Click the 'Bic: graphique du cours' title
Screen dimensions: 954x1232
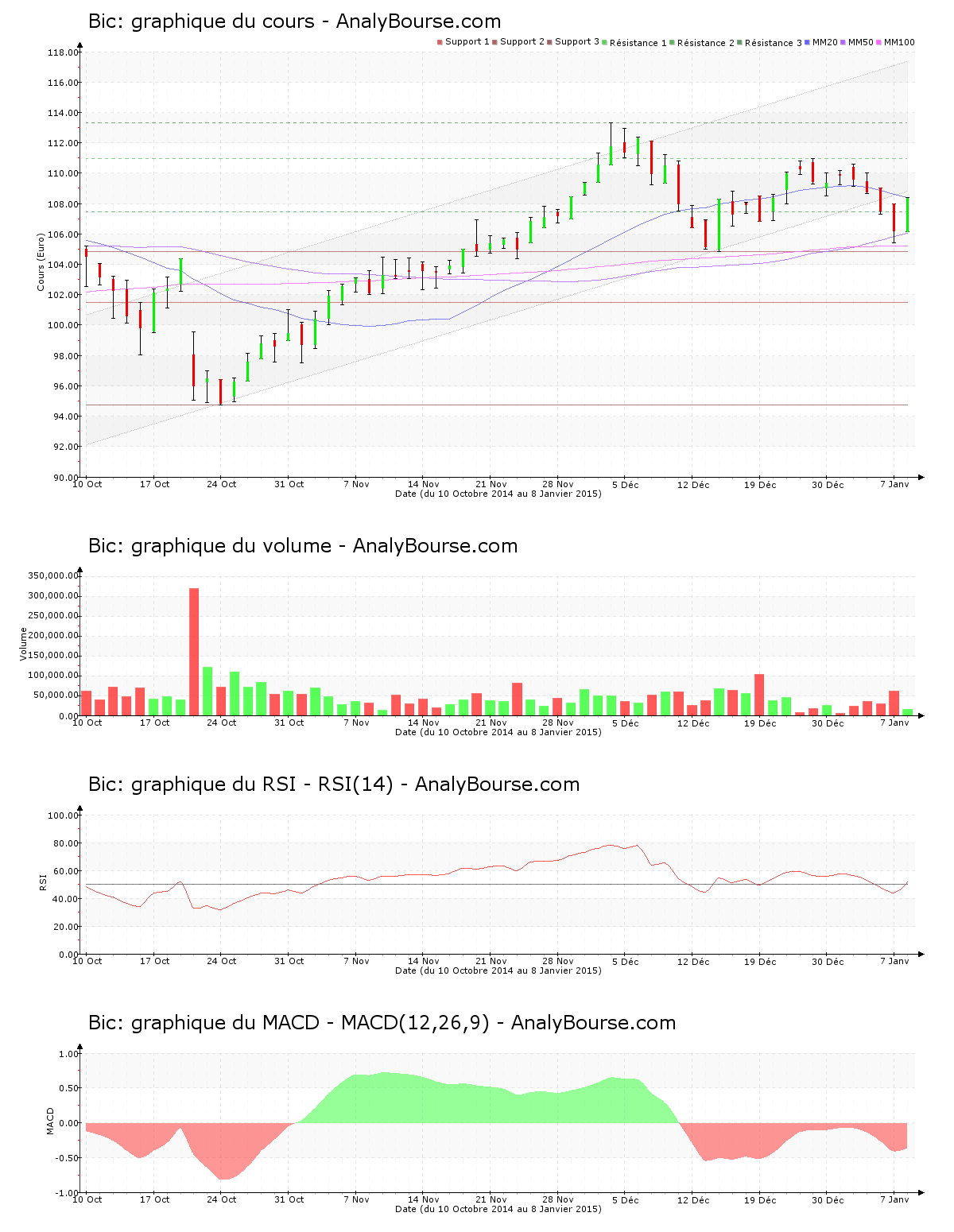pyautogui.click(x=294, y=21)
